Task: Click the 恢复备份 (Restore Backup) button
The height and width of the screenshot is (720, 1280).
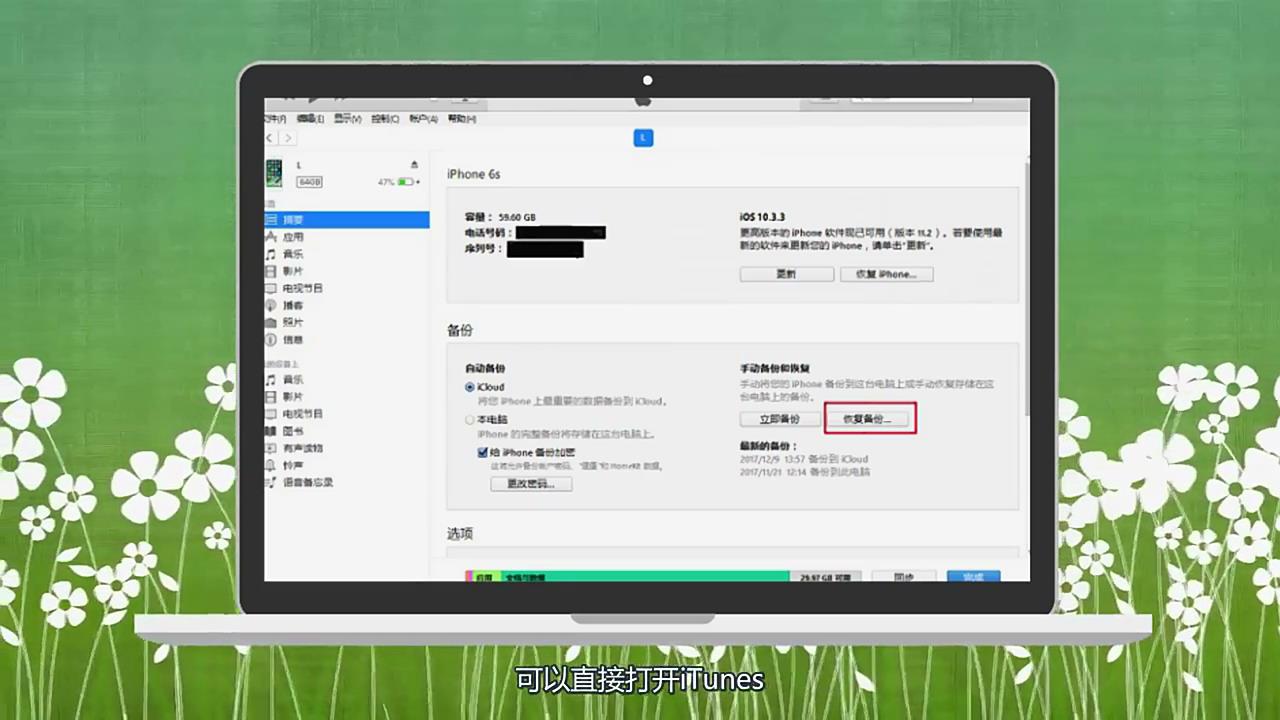Action: [x=868, y=419]
